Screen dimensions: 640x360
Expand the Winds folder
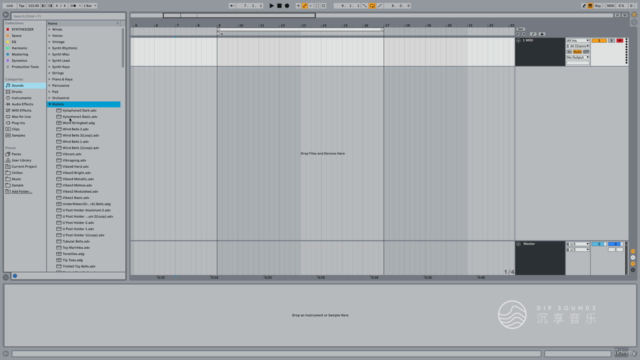click(49, 29)
